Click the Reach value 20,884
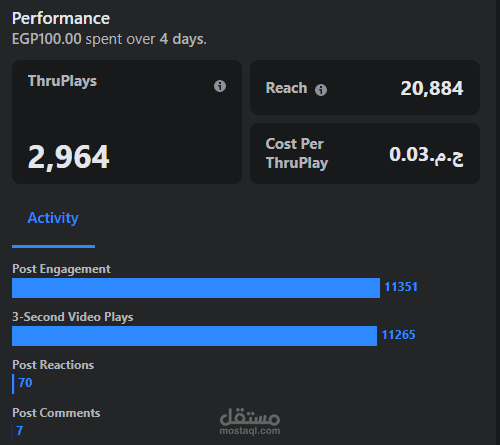This screenshot has height=445, width=500. pos(432,89)
